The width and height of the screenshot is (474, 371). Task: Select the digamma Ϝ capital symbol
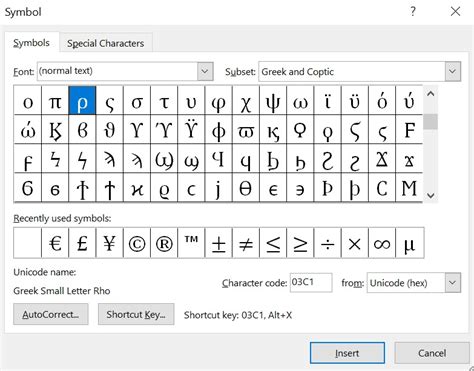pos(409,130)
